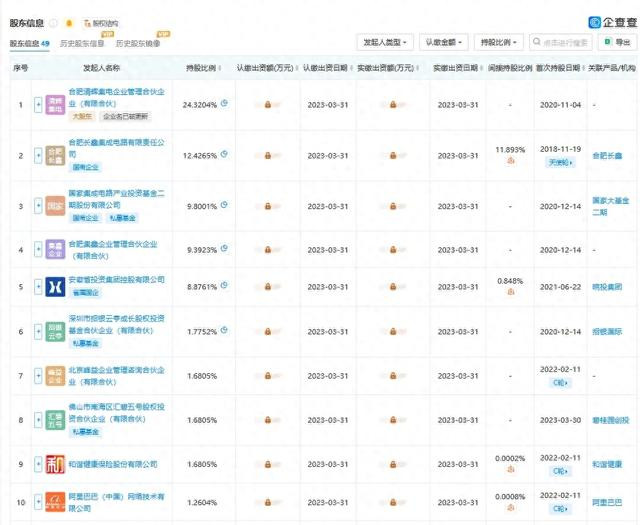Viewport: 640px width, 525px height.
Task: Open related product link 招银国际
Action: 607,331
